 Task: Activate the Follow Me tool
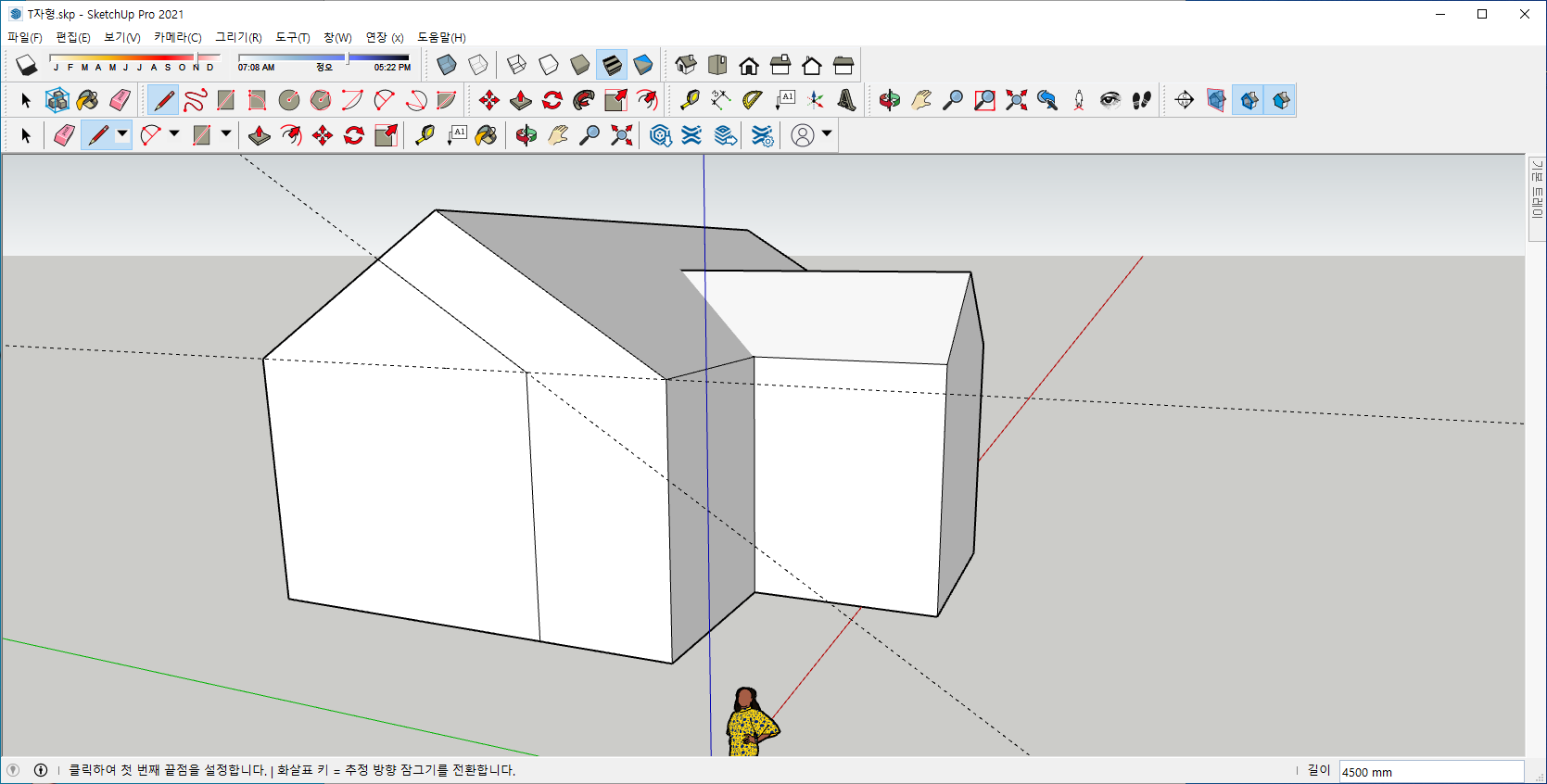584,100
